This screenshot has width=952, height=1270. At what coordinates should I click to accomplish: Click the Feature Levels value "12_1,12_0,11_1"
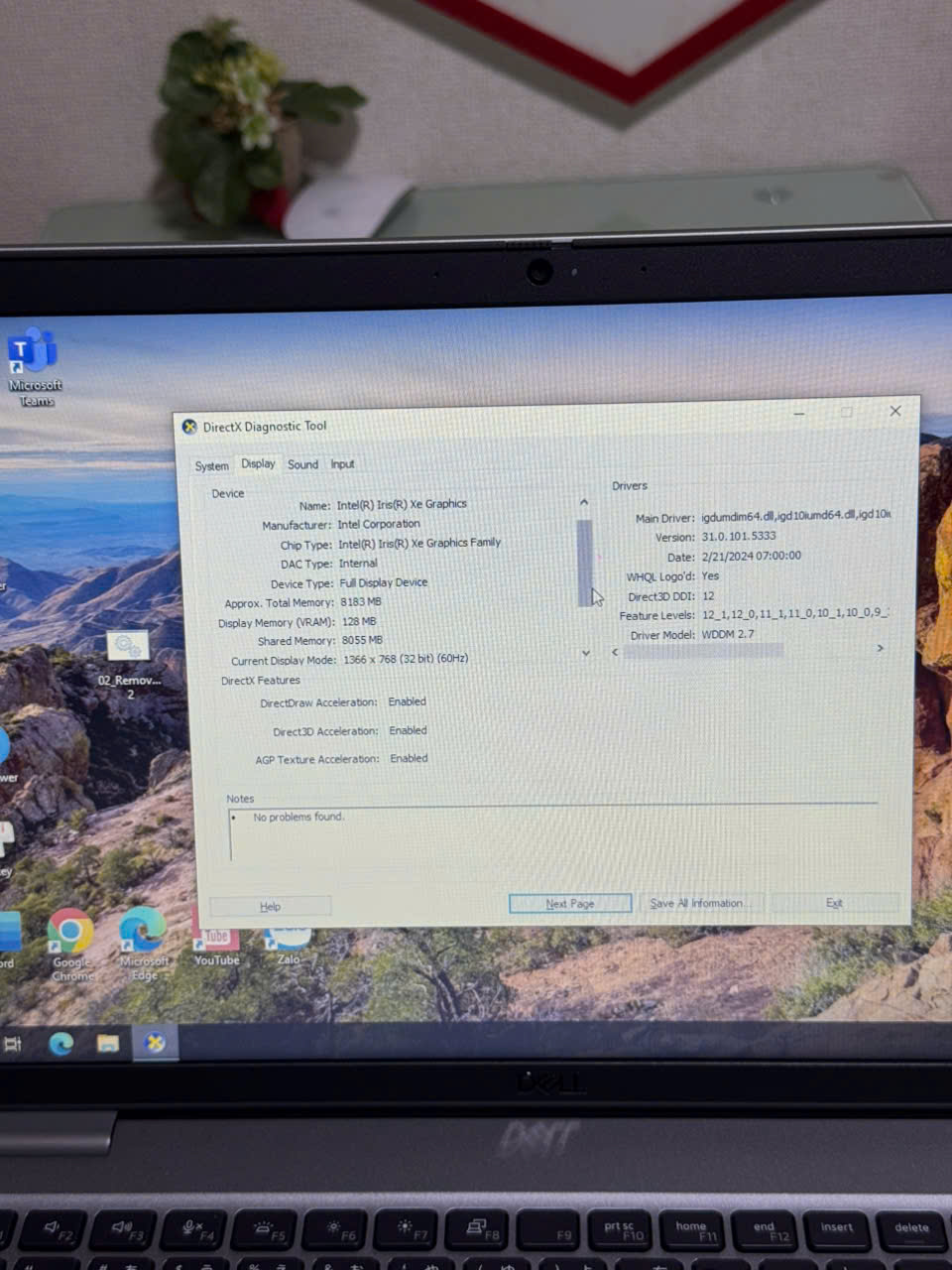point(744,615)
